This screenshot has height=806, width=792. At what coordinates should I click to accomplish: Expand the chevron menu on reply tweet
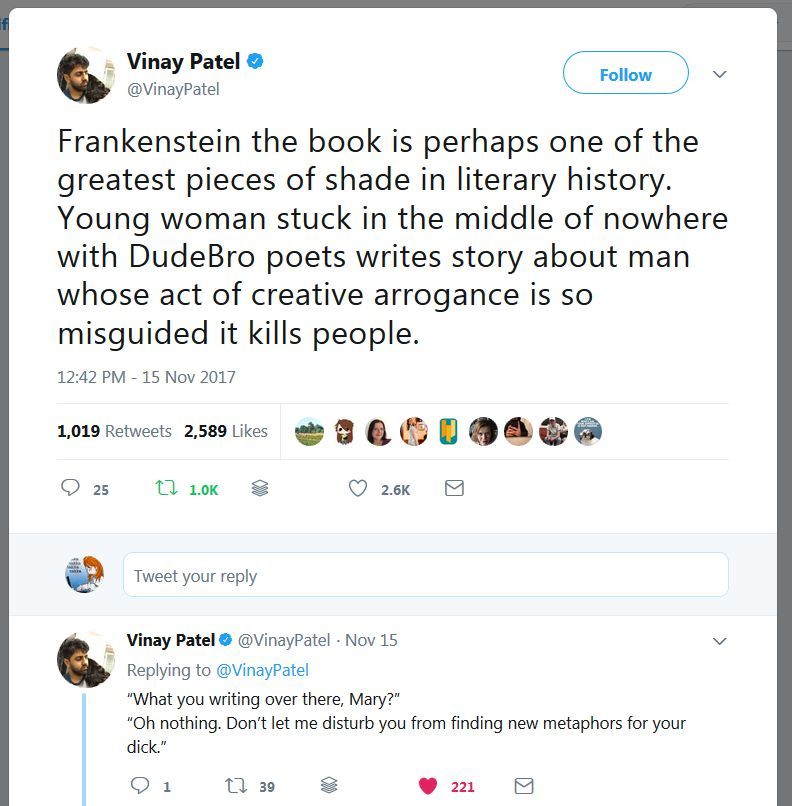(x=719, y=641)
